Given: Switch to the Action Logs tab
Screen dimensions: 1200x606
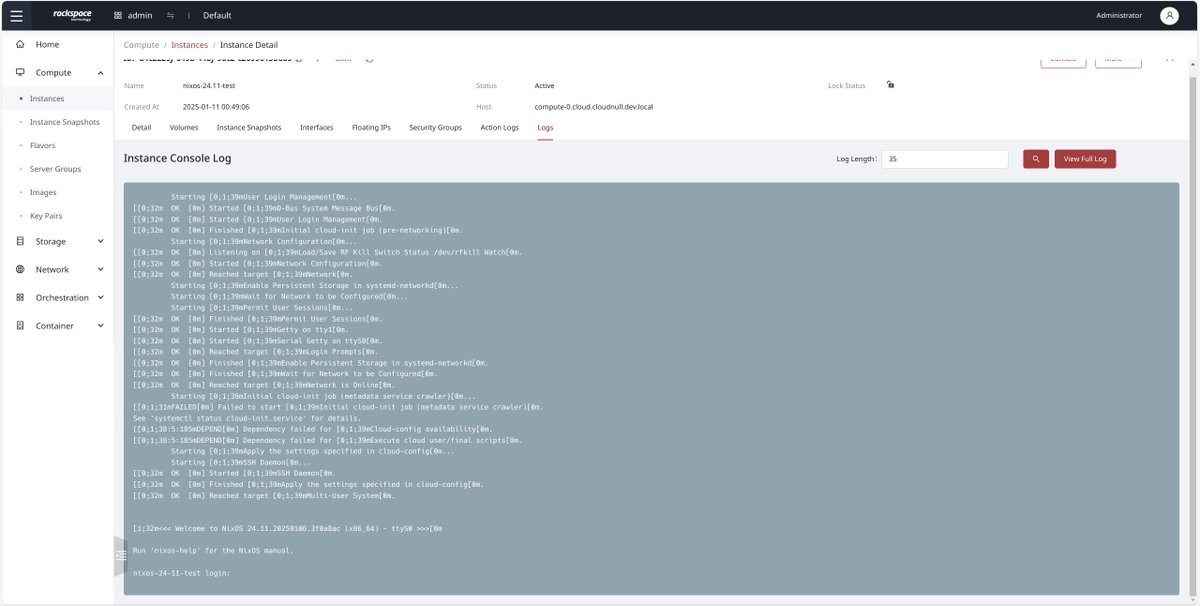Looking at the screenshot, I should pos(499,128).
